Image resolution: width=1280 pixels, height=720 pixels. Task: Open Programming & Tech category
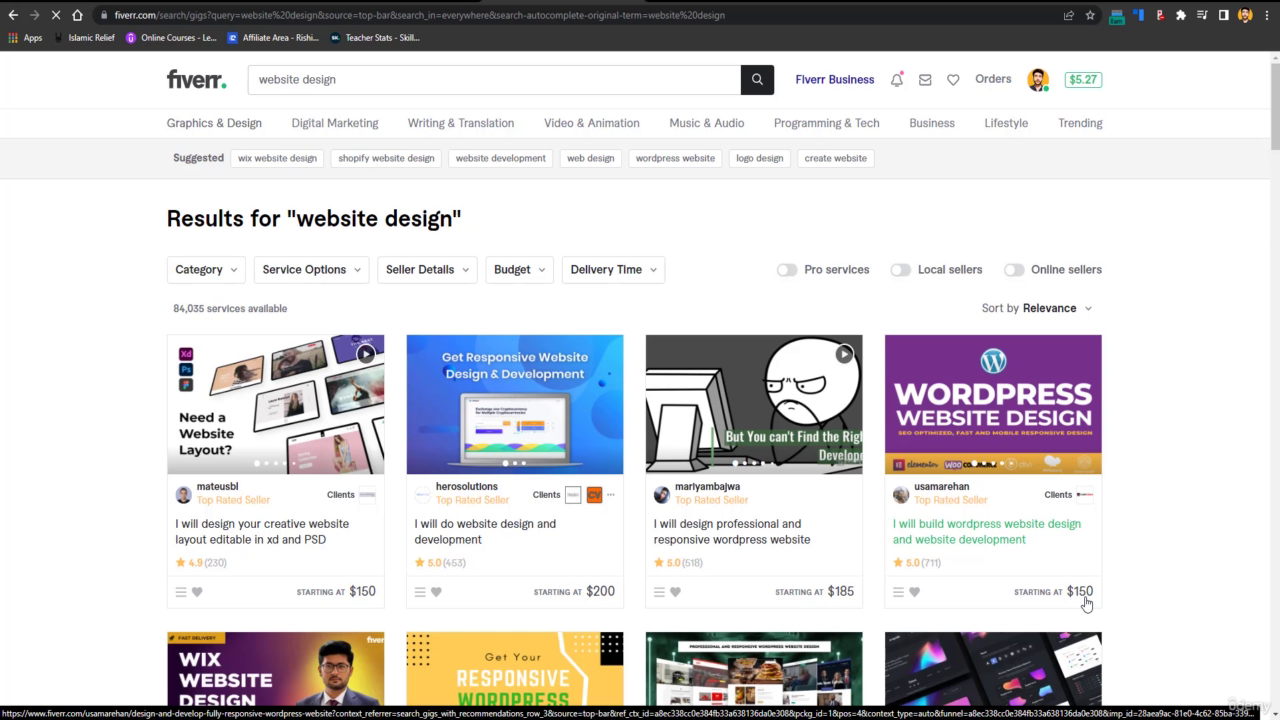[827, 123]
